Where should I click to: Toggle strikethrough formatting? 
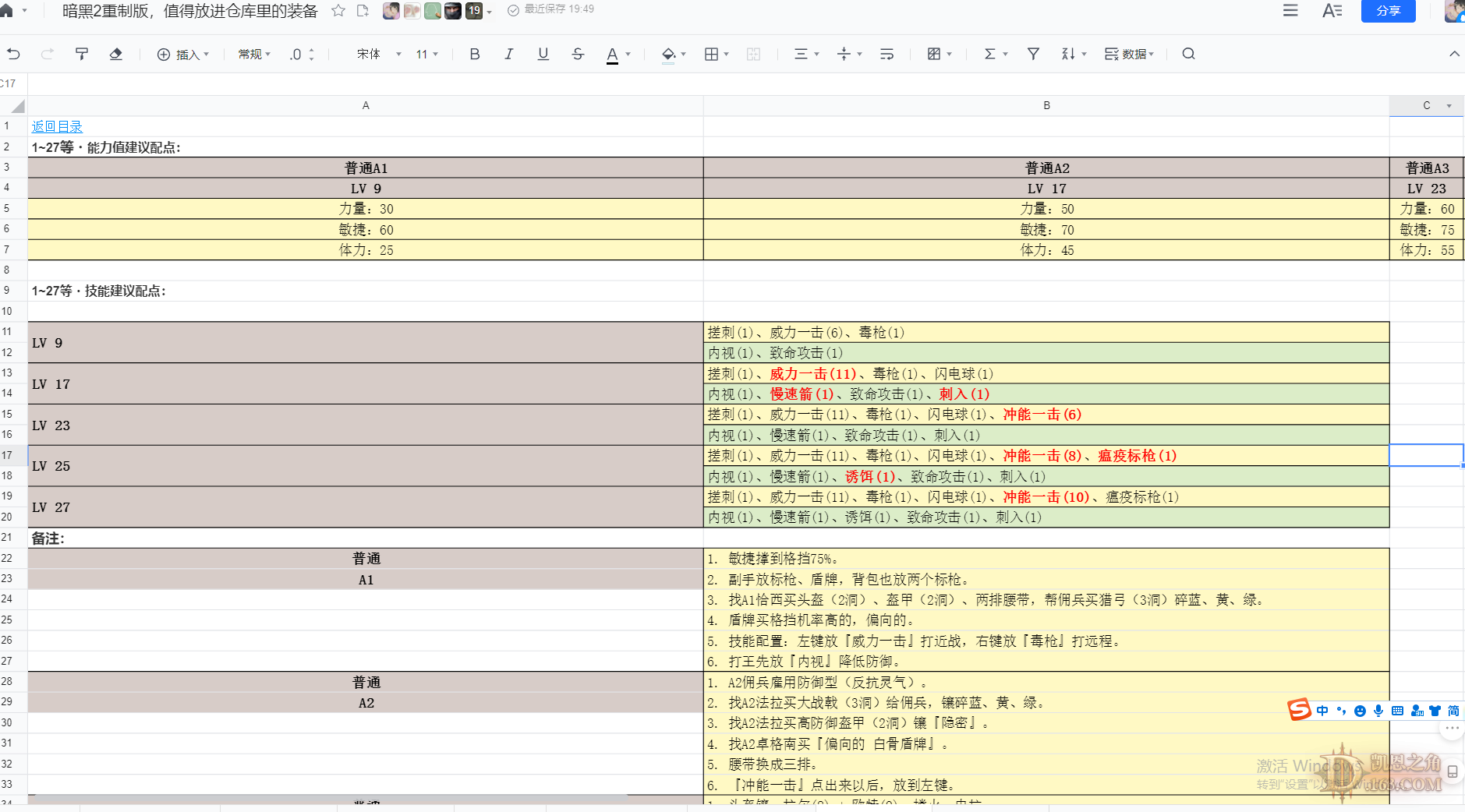tap(578, 54)
